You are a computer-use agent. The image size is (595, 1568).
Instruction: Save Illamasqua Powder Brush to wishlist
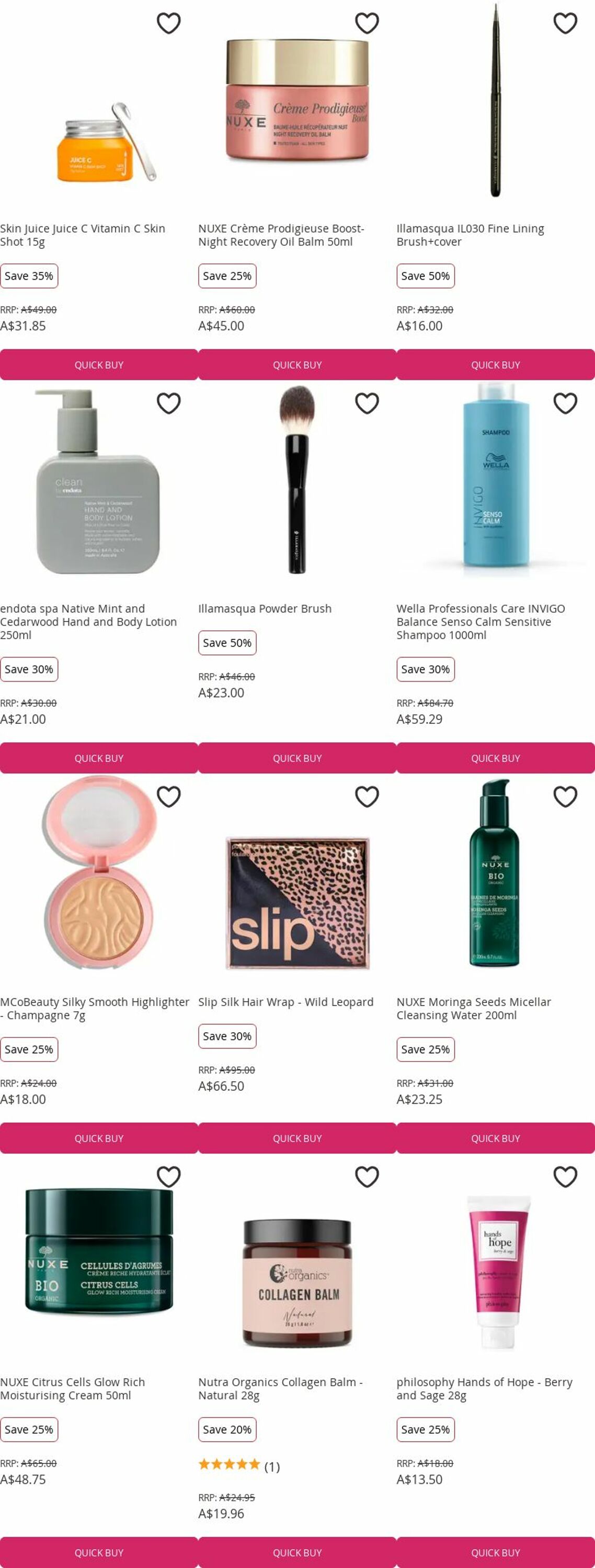tap(367, 403)
